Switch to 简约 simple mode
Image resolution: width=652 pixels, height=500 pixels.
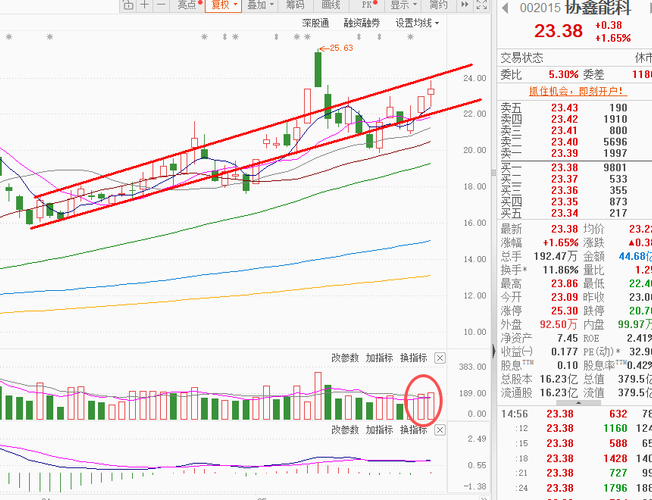point(438,5)
